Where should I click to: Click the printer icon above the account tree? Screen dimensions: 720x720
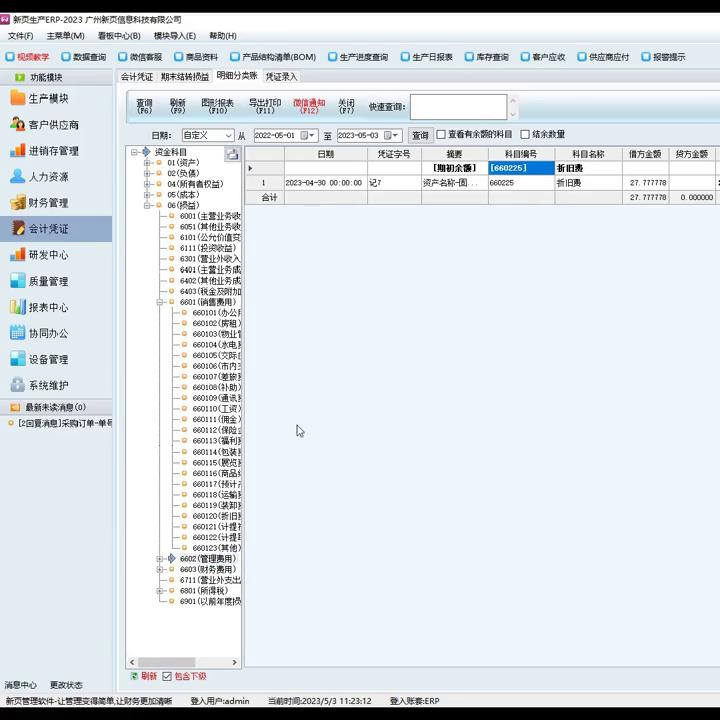[x=232, y=154]
